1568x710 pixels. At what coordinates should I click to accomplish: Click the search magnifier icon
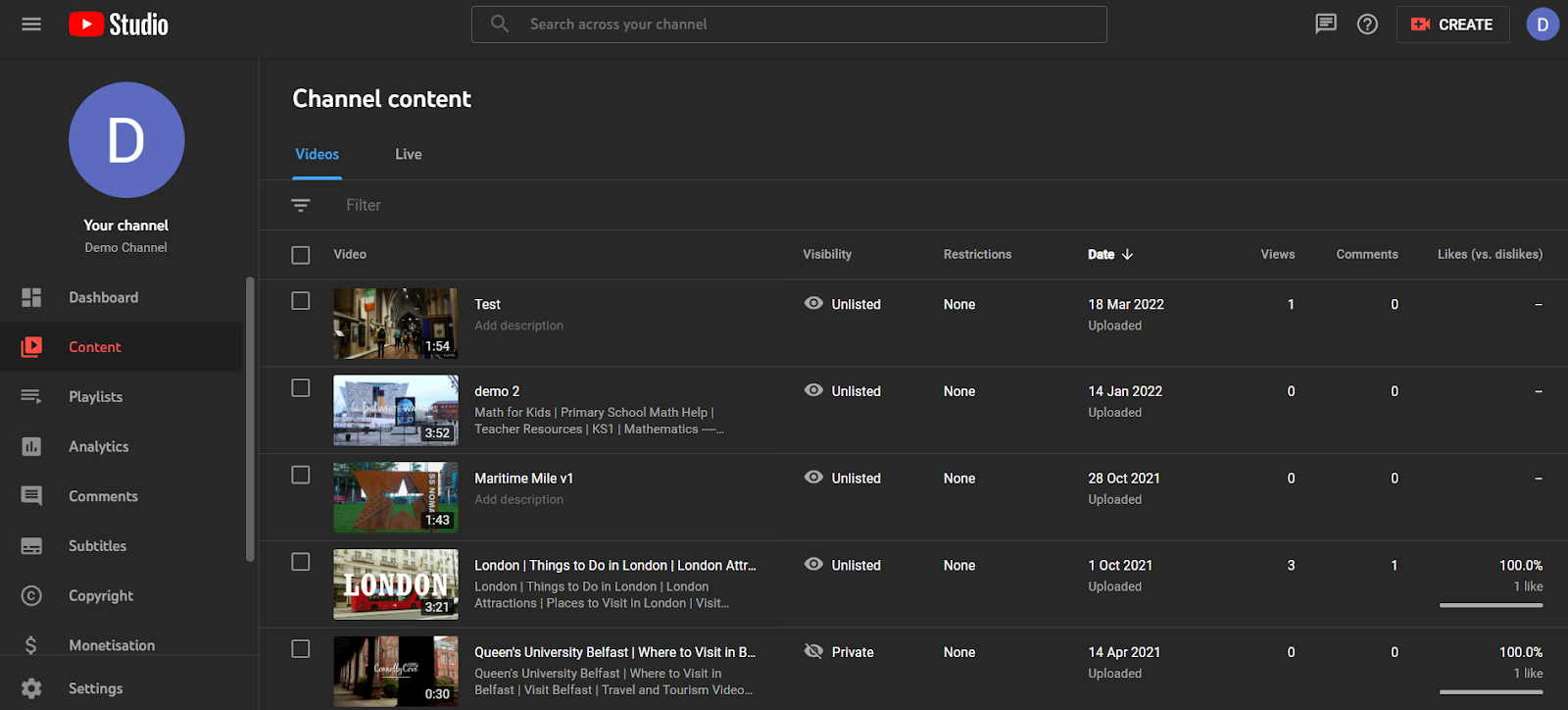point(500,24)
